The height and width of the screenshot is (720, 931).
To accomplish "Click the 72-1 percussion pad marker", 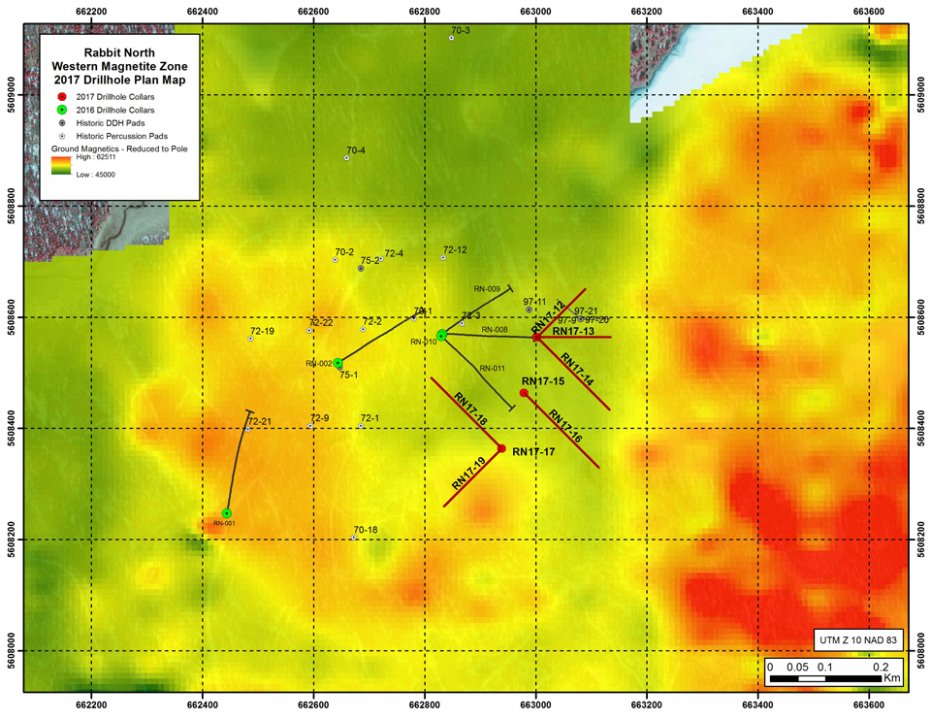I will [x=361, y=426].
